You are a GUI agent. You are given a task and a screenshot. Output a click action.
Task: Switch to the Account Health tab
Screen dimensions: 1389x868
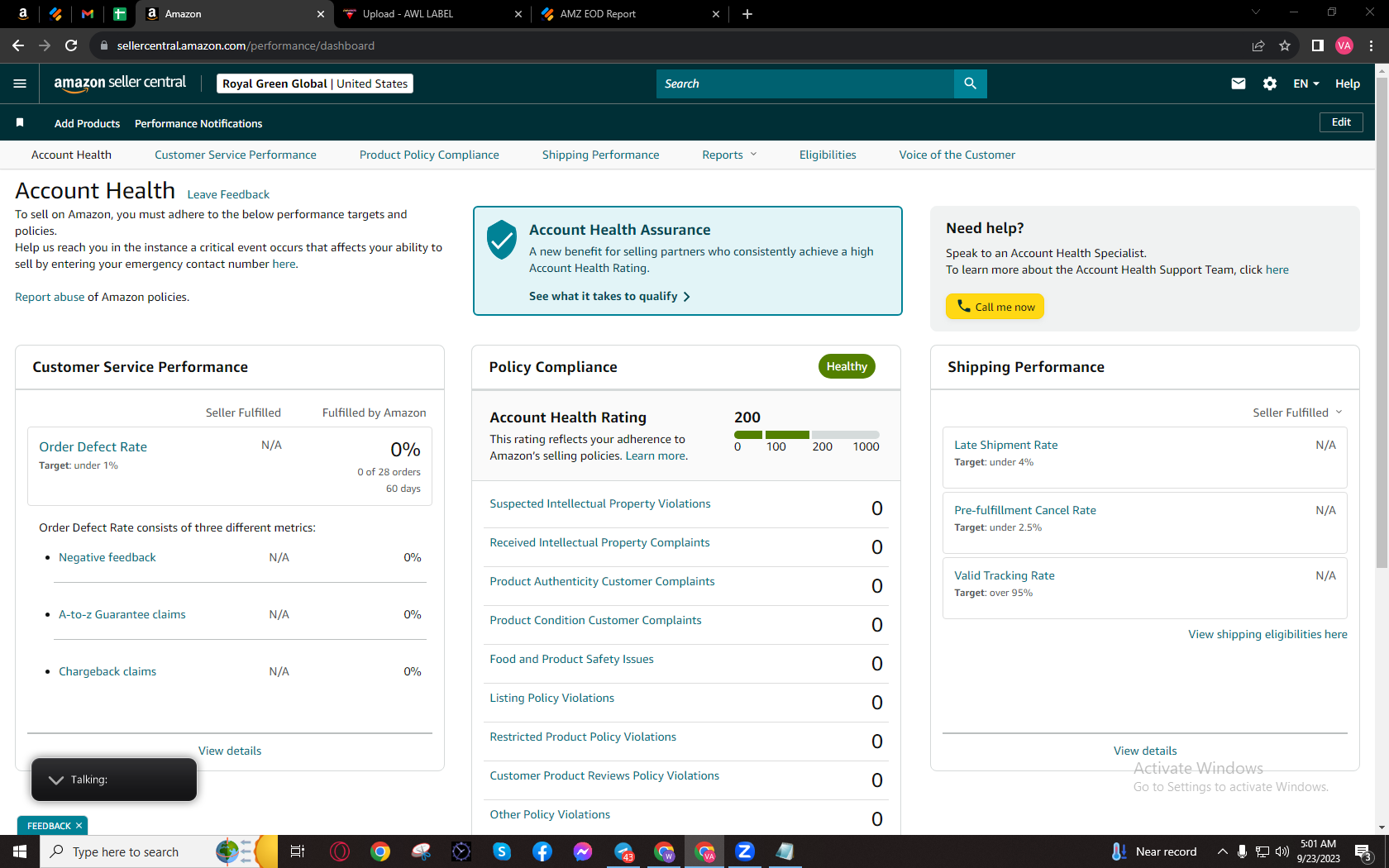[71, 155]
